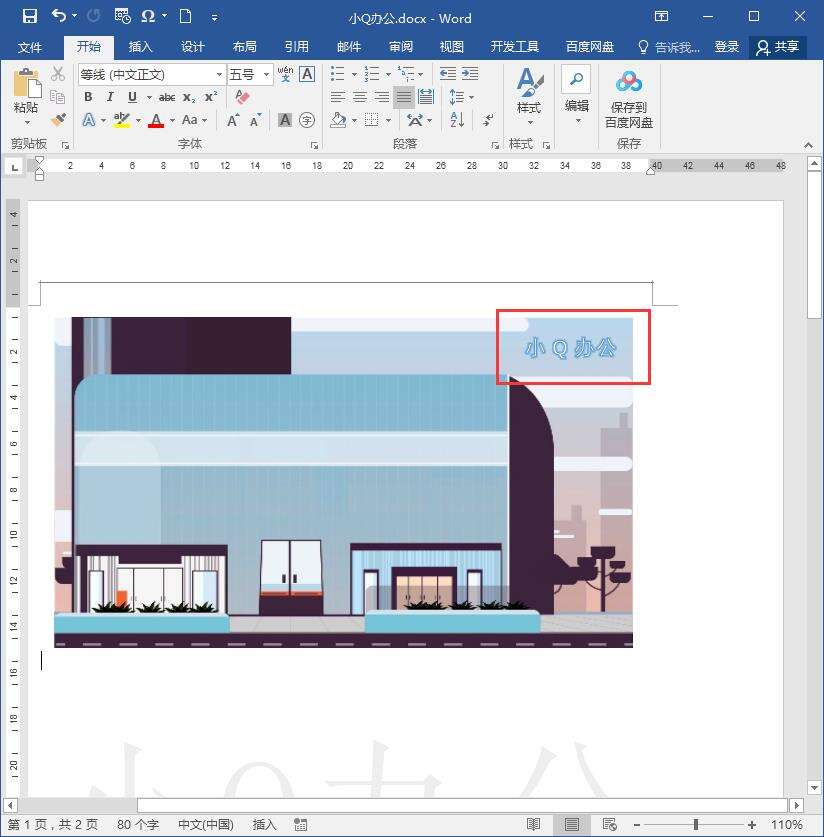Undo the last action
Screen dimensions: 824x837
click(59, 17)
